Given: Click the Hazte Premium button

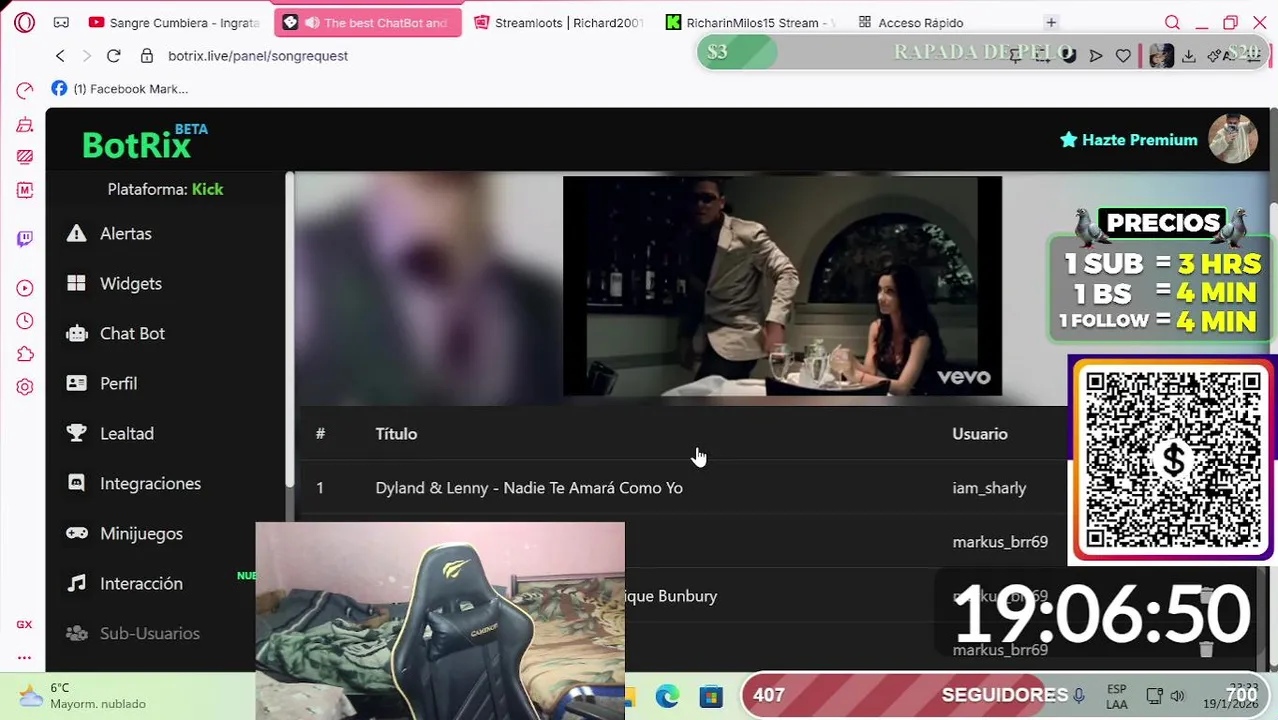Looking at the screenshot, I should [1128, 140].
